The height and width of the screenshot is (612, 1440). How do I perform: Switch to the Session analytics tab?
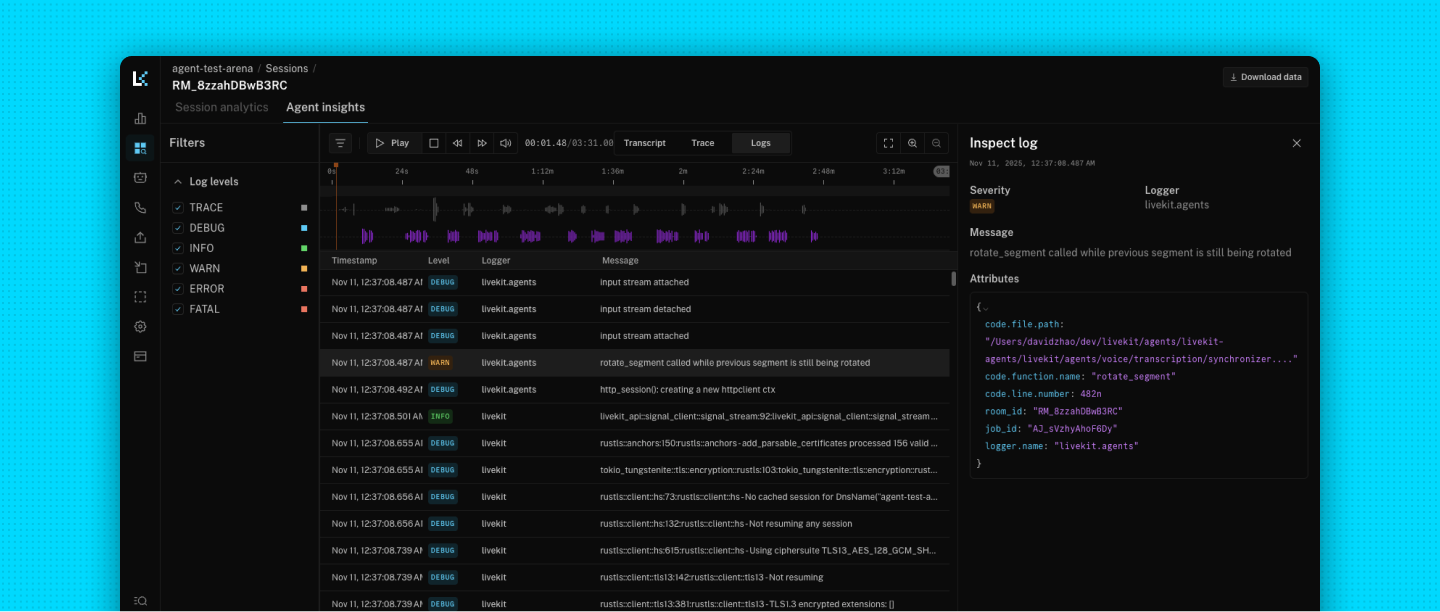click(221, 107)
